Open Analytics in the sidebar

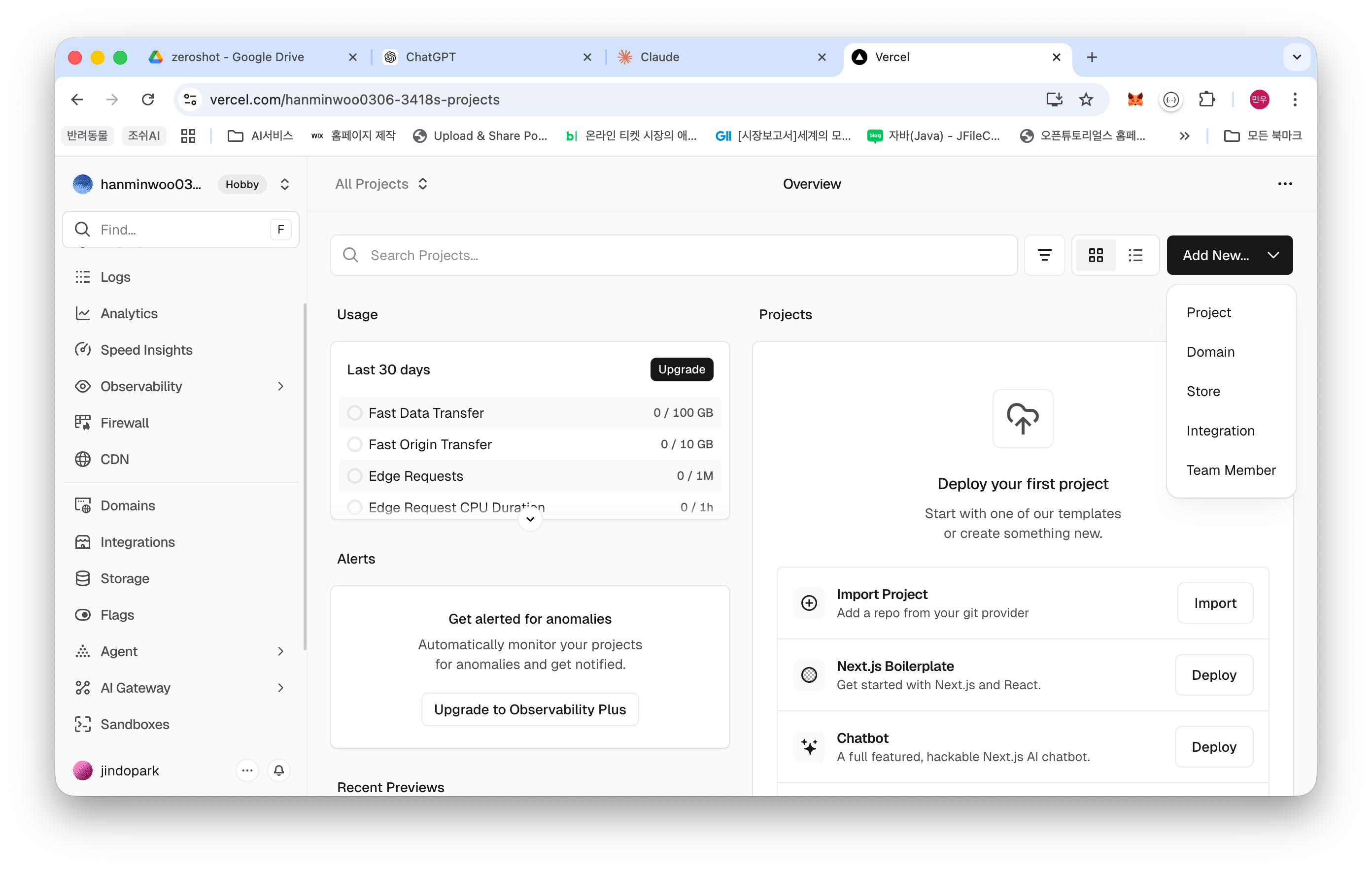(x=180, y=313)
